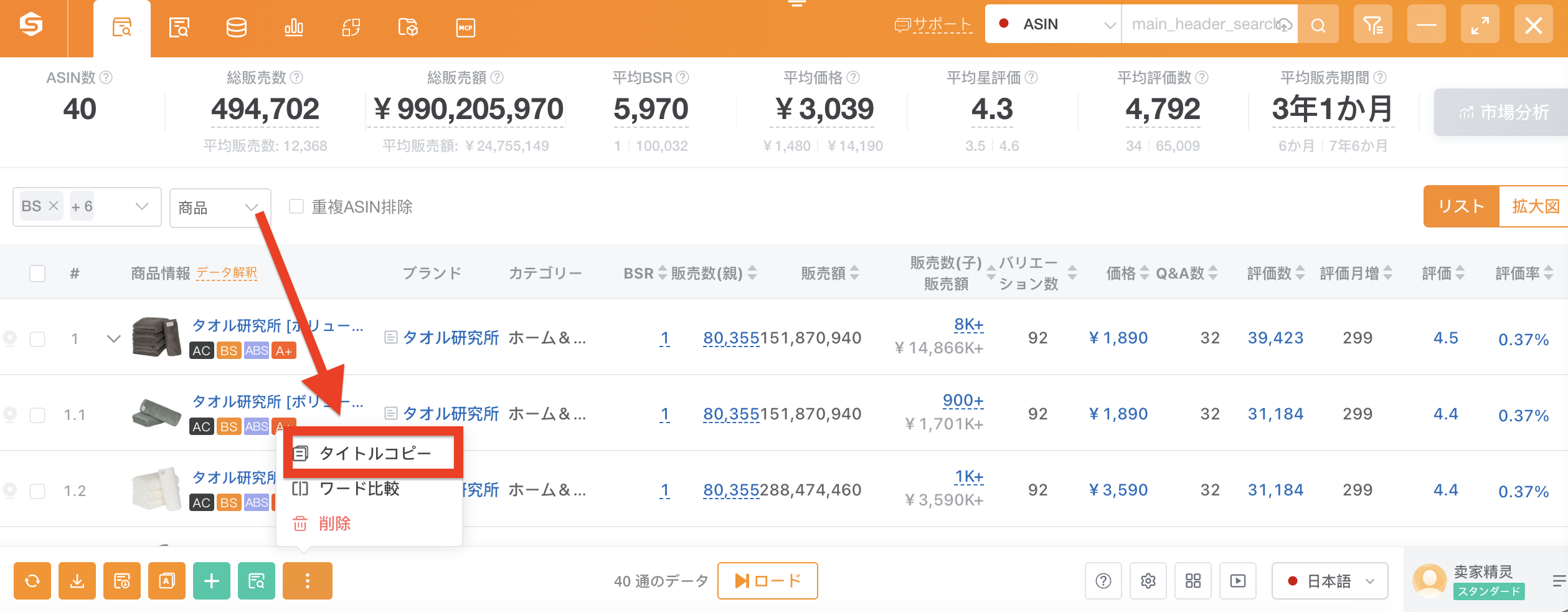Click the download export button
This screenshot has width=1568, height=612.
[77, 581]
